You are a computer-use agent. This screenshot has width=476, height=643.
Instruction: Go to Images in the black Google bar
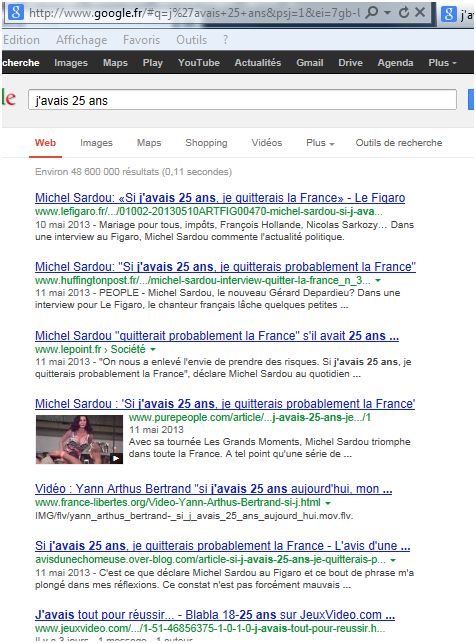71,63
